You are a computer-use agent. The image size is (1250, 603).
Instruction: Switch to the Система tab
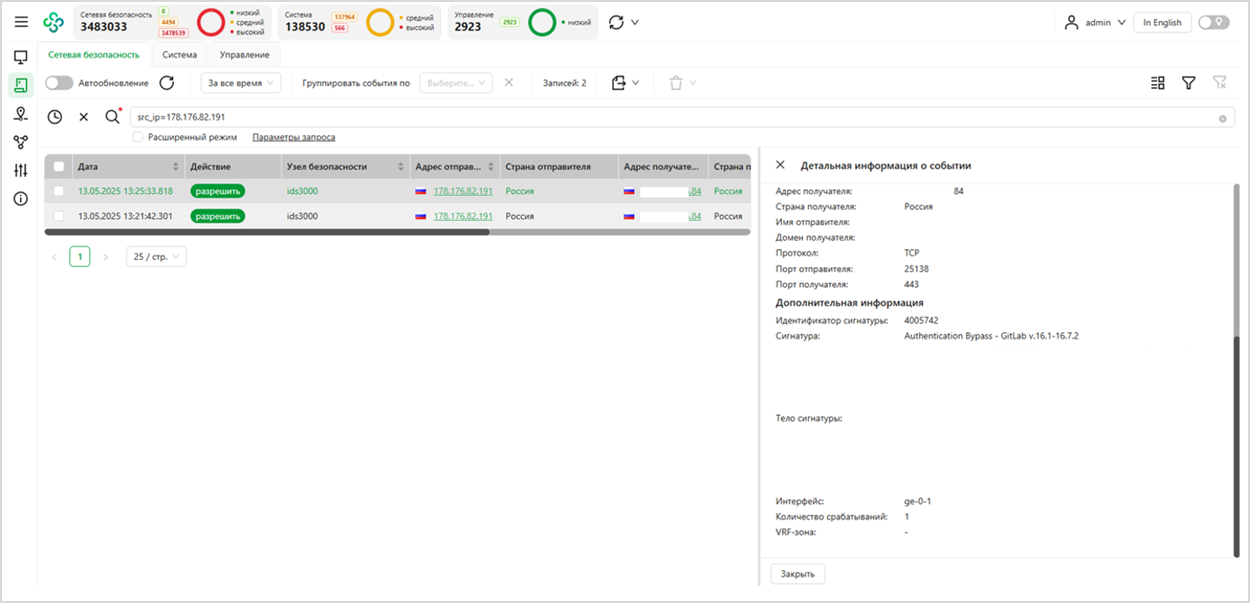(x=180, y=55)
